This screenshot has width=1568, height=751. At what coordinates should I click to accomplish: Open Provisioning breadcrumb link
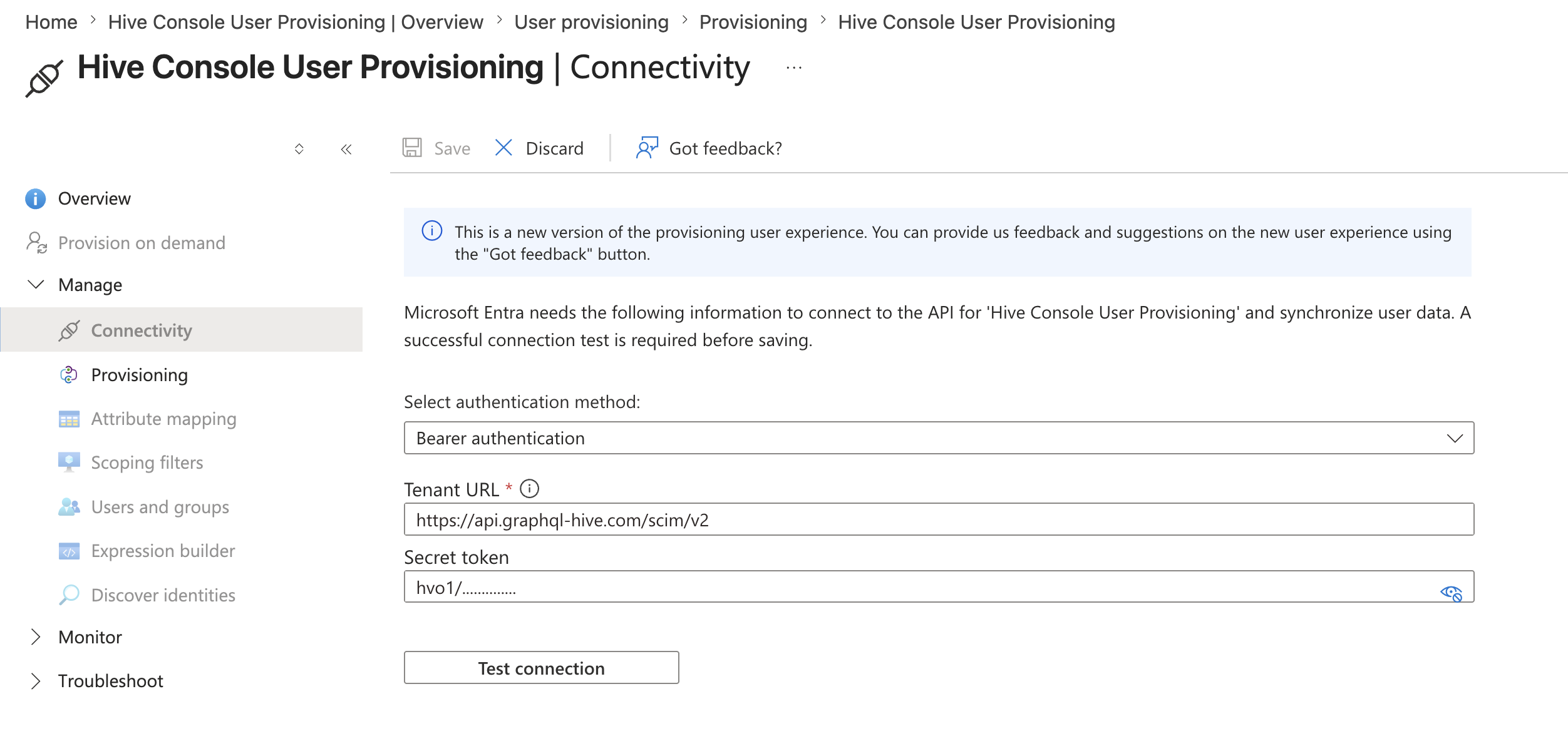[753, 23]
